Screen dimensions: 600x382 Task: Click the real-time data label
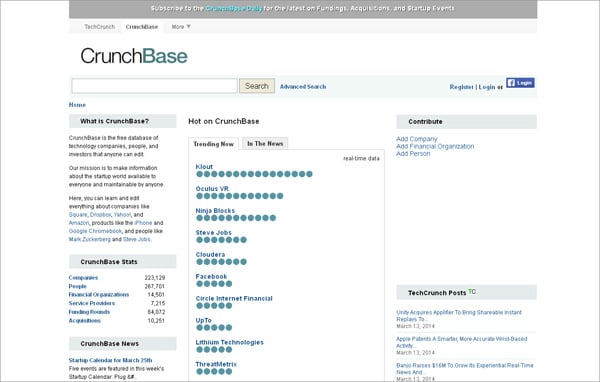tap(361, 158)
